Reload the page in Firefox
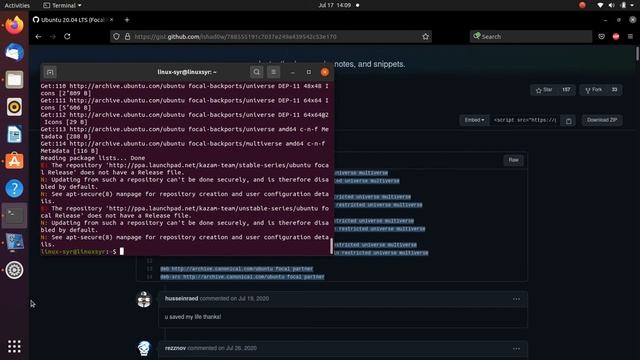The image size is (640, 360). click(67, 36)
